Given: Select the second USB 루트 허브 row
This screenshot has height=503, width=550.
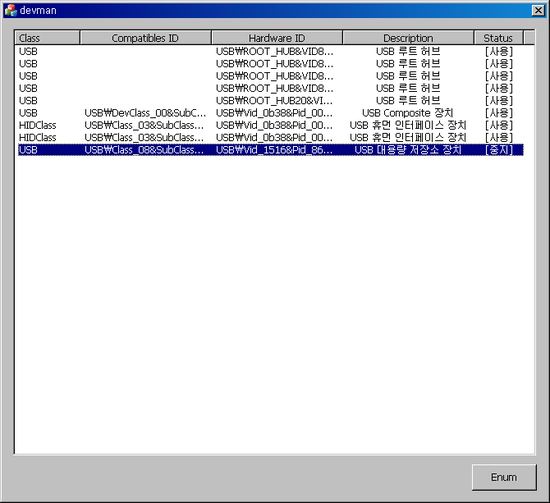Looking at the screenshot, I should tap(270, 64).
